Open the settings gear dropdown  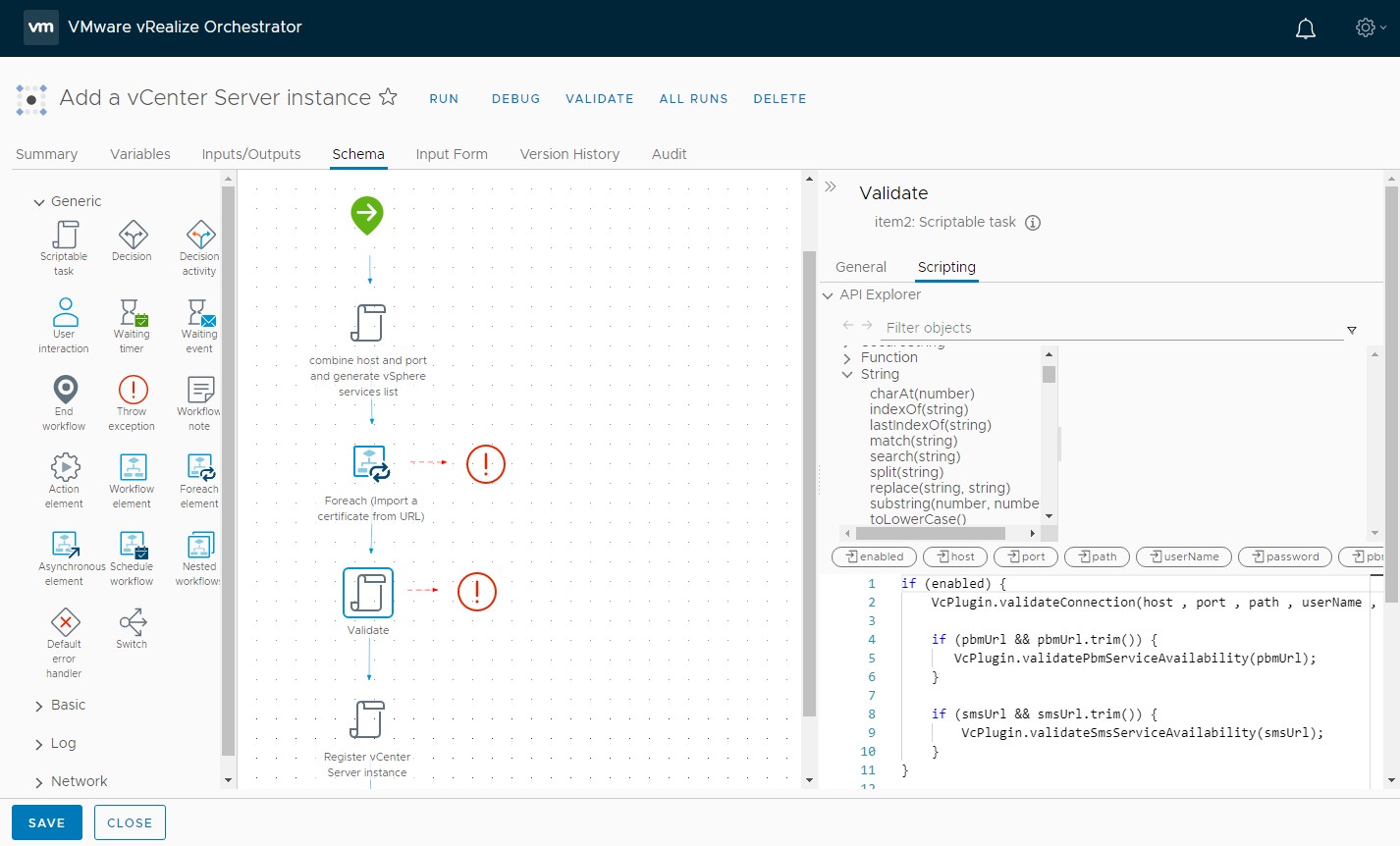1370,28
